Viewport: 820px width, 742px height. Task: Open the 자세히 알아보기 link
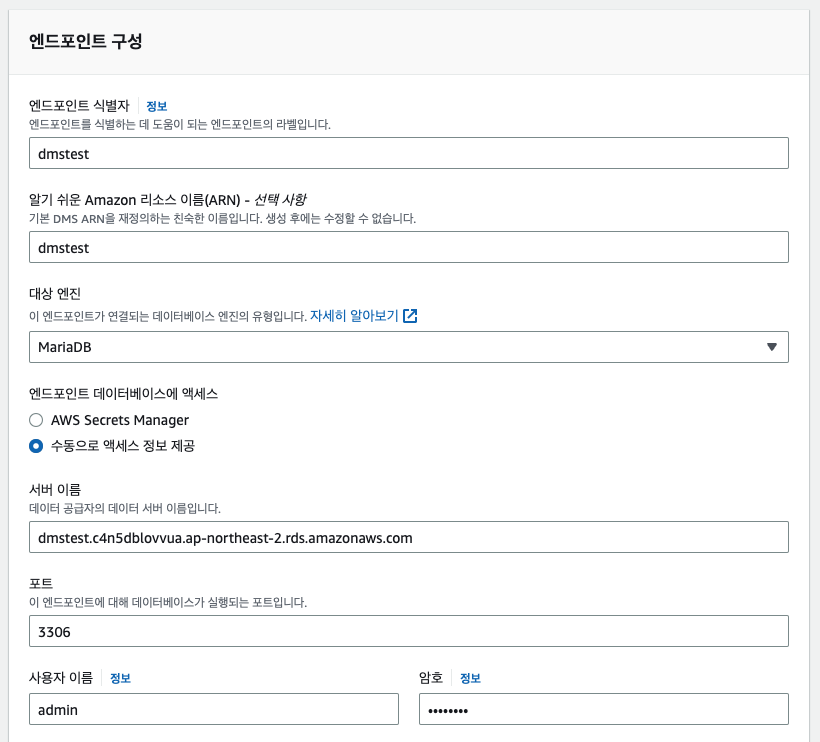point(354,316)
